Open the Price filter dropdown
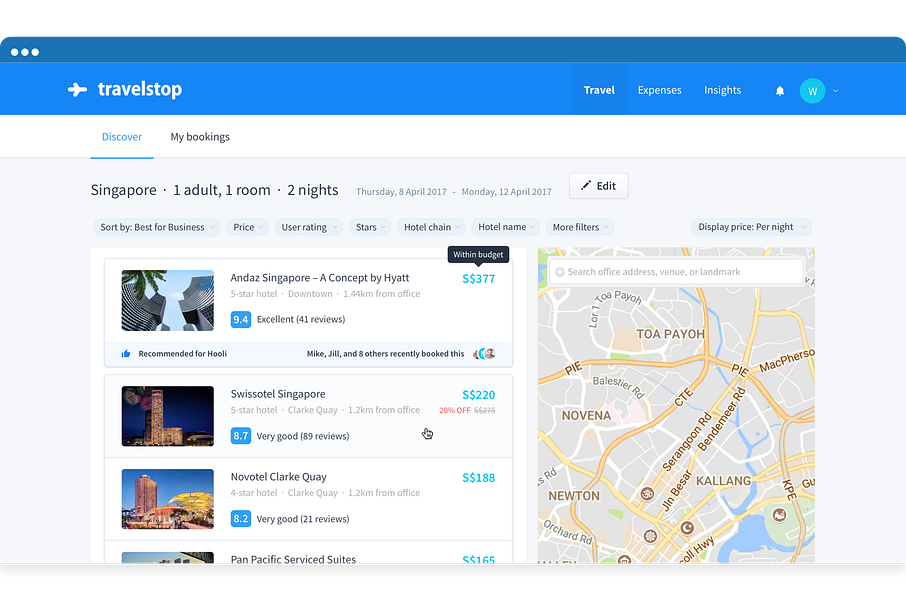Image resolution: width=906 pixels, height=600 pixels. (247, 227)
